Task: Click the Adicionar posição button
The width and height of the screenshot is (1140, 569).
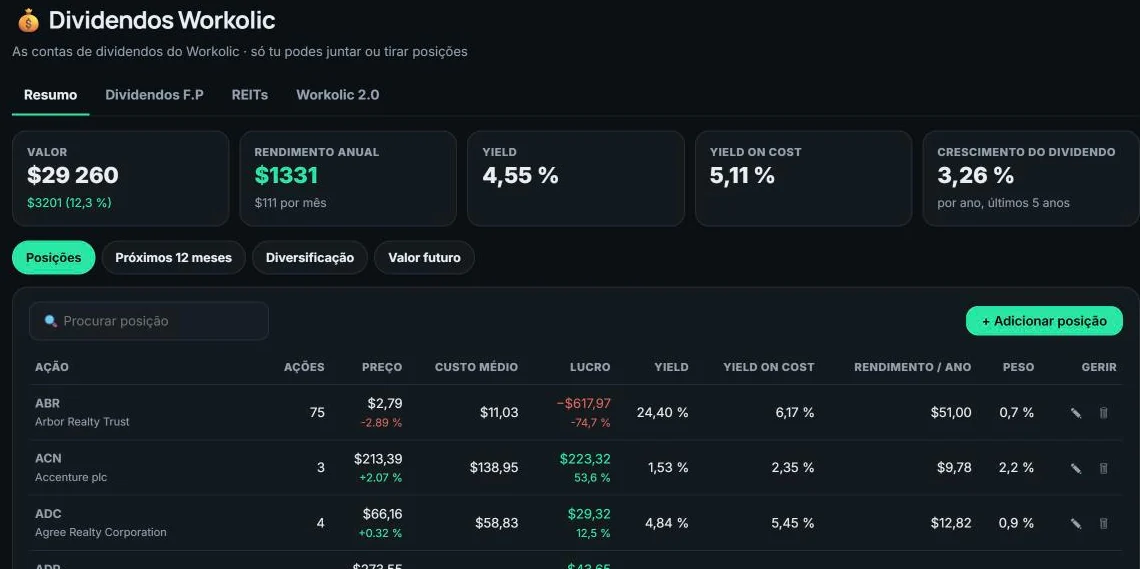Action: (x=1044, y=320)
